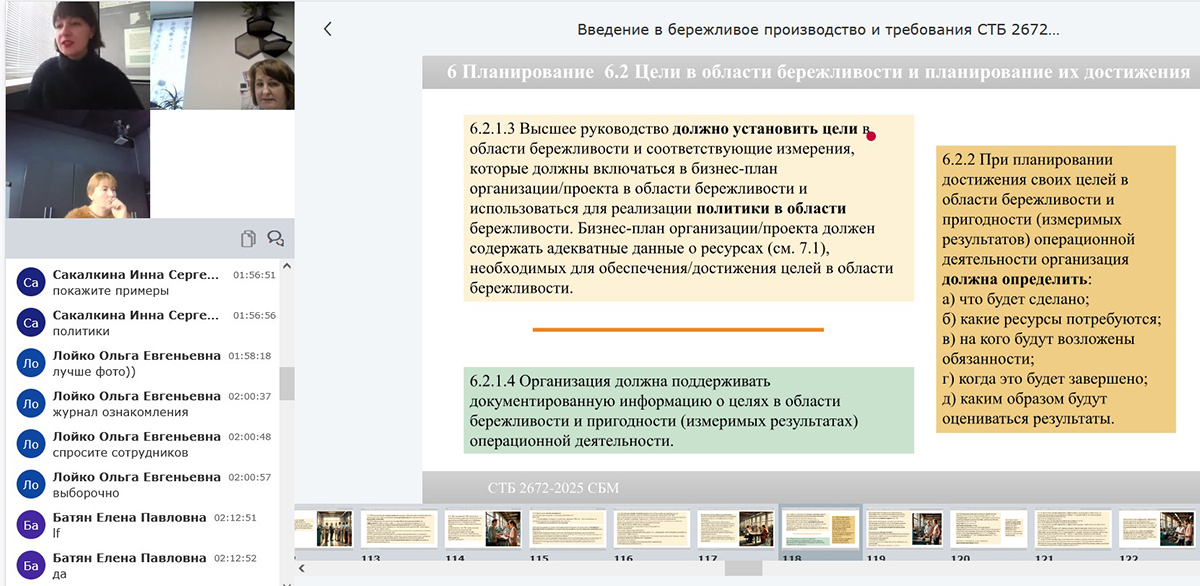The width and height of the screenshot is (1200, 586).
Task: Jump to slide 113 thumbnail
Action: click(400, 528)
